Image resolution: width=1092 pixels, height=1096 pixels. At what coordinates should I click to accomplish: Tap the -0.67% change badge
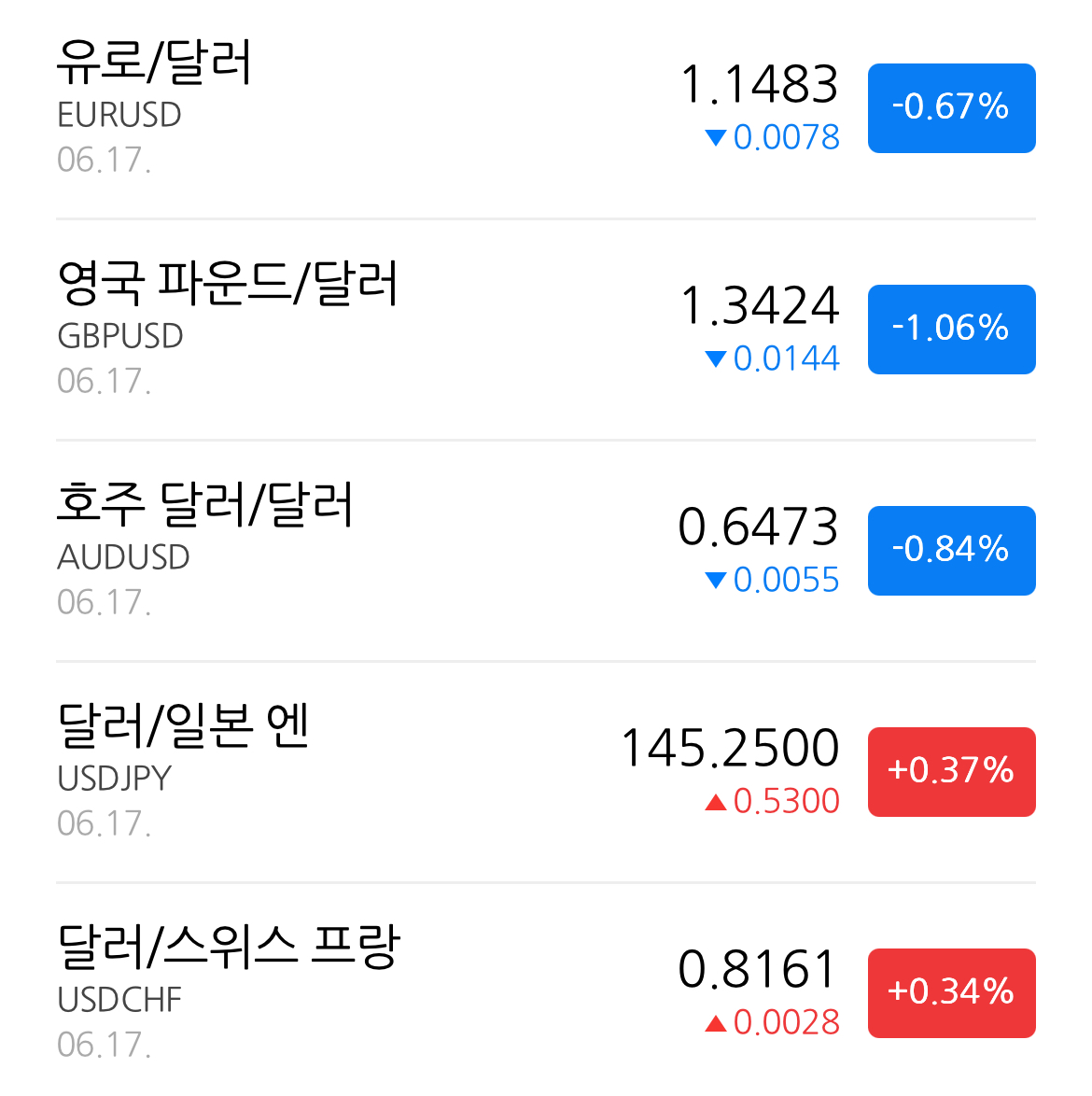point(952,108)
